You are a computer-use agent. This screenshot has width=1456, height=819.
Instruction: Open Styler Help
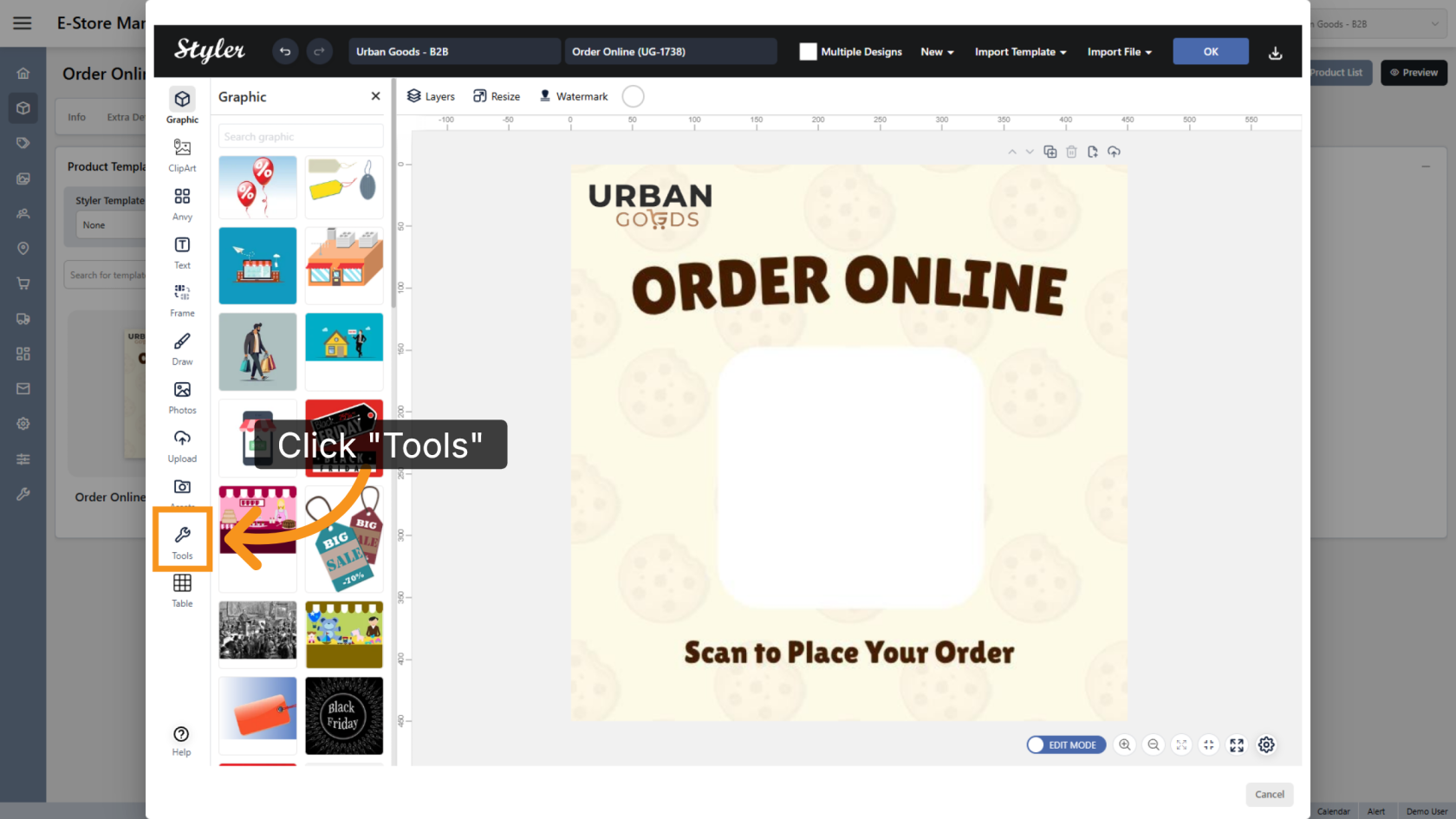(181, 740)
